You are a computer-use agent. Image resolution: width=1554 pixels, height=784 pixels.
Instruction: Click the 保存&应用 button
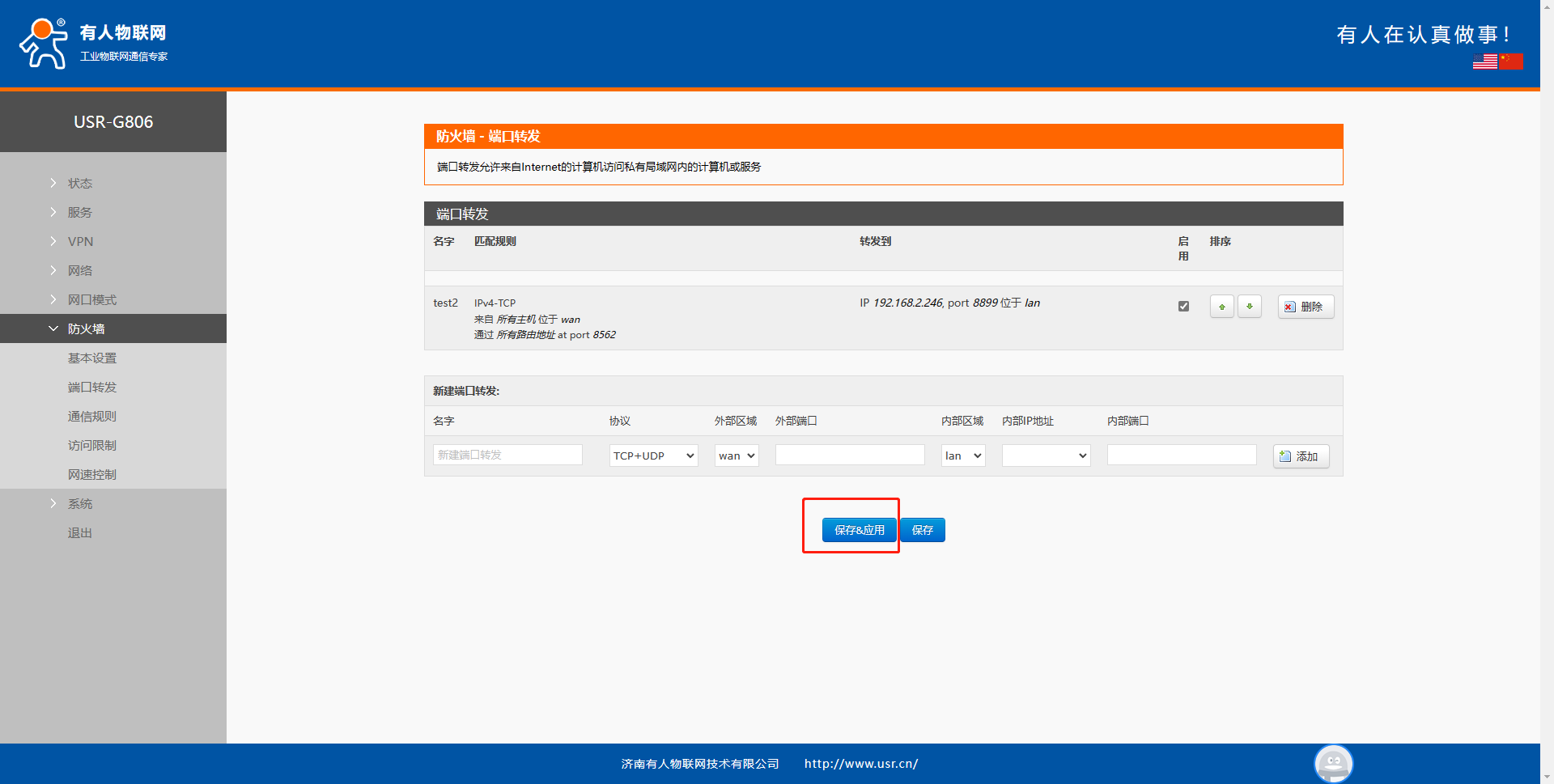[x=859, y=530]
